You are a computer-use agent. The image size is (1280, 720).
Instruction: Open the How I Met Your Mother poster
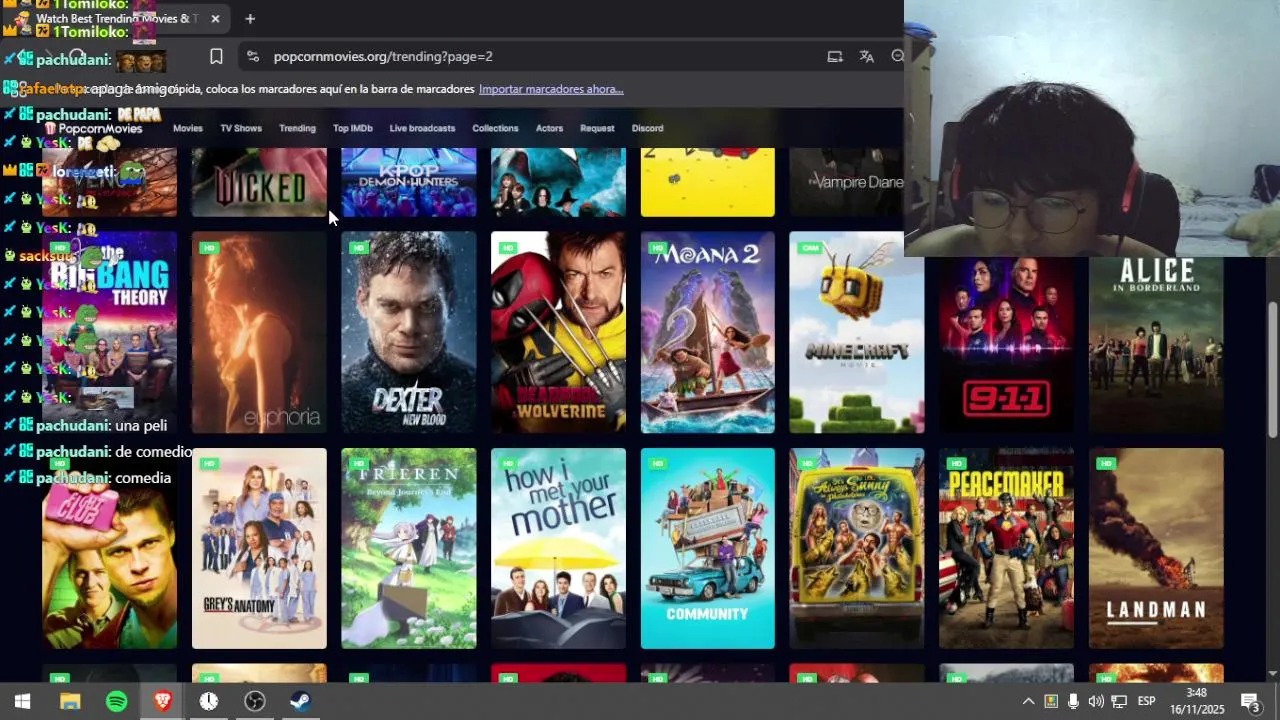point(558,548)
